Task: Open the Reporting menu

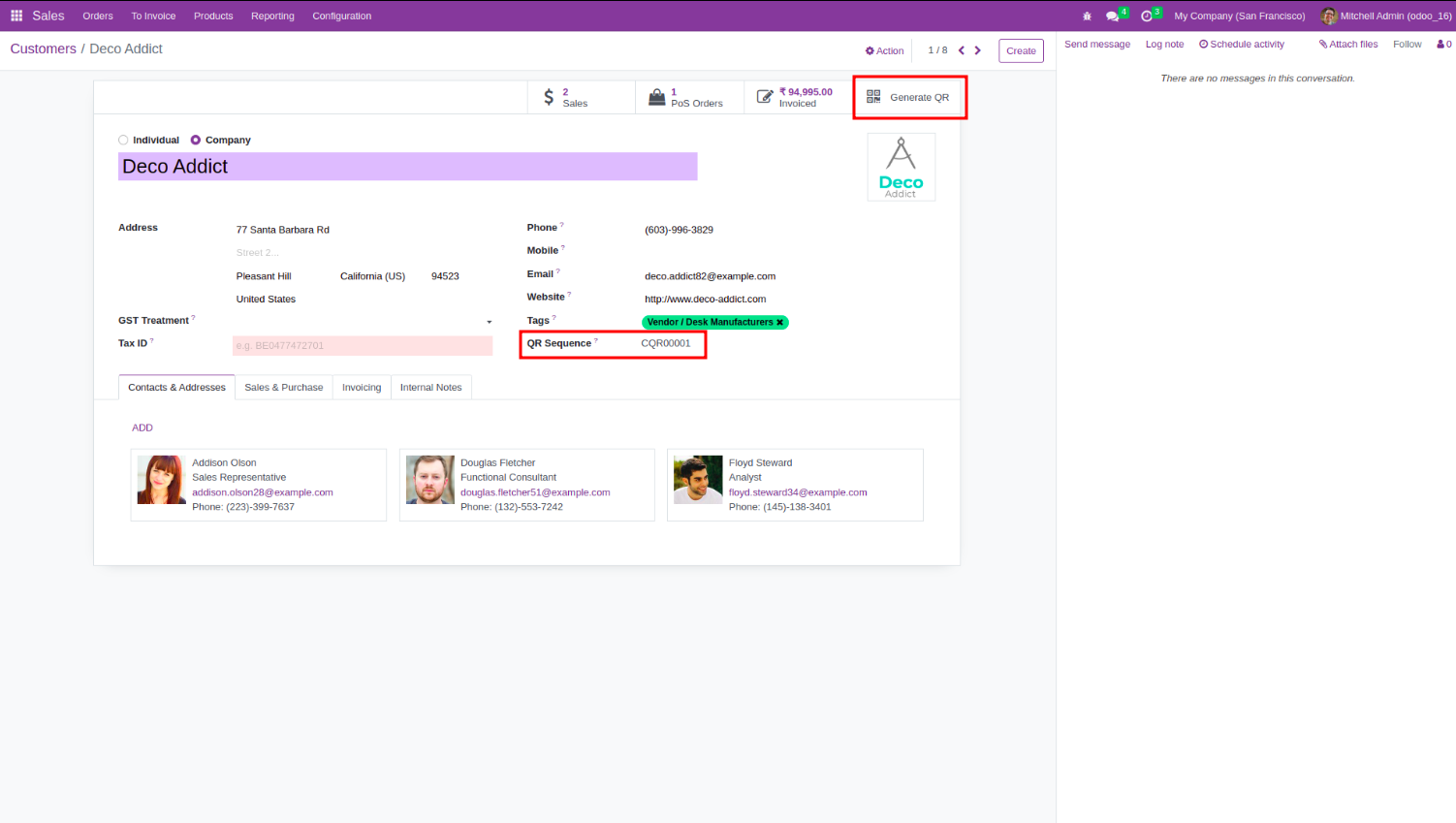Action: tap(272, 16)
